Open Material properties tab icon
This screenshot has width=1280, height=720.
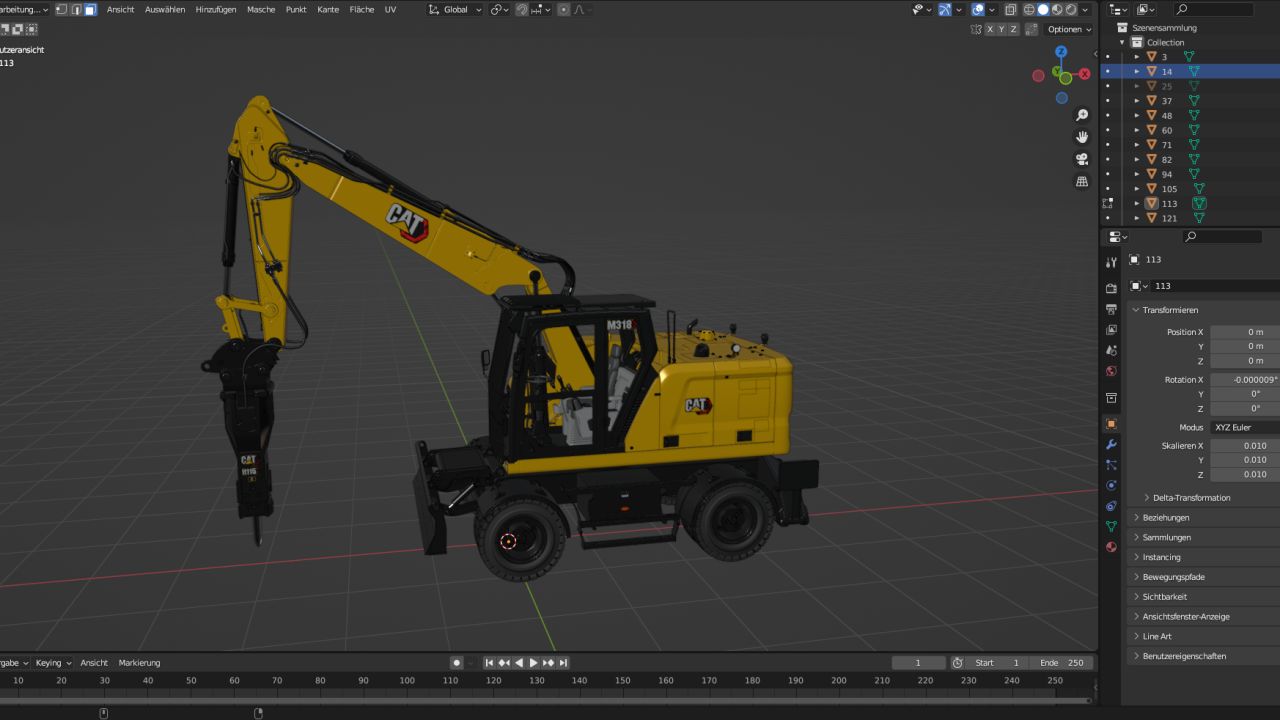(1111, 547)
